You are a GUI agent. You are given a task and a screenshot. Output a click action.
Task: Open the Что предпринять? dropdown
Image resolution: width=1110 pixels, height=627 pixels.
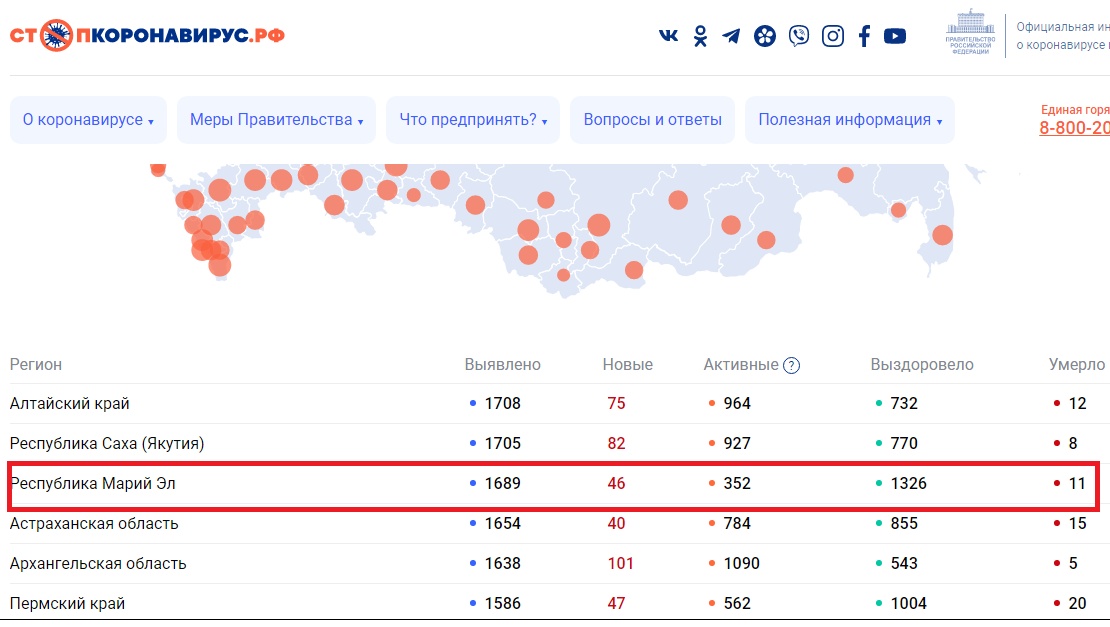472,120
